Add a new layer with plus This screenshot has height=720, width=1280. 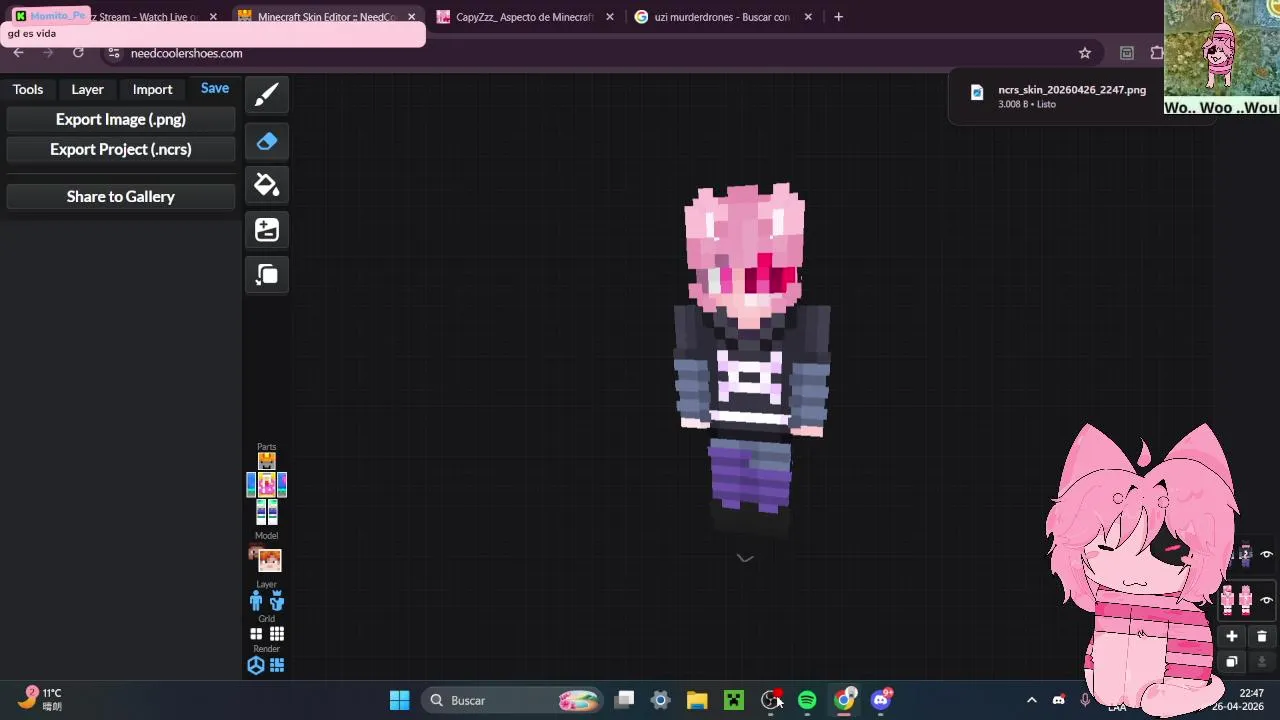1232,636
